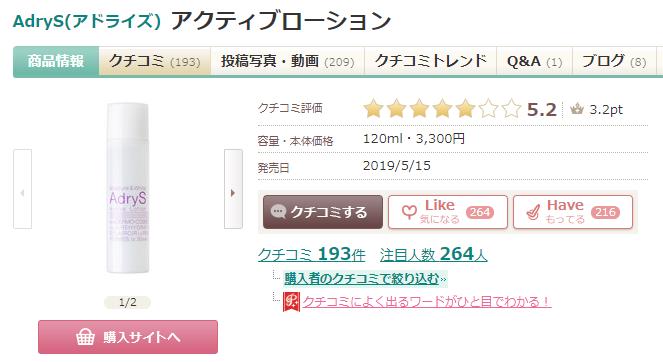
Task: Click the speech bubble icon on クチコミする
Action: [278, 211]
